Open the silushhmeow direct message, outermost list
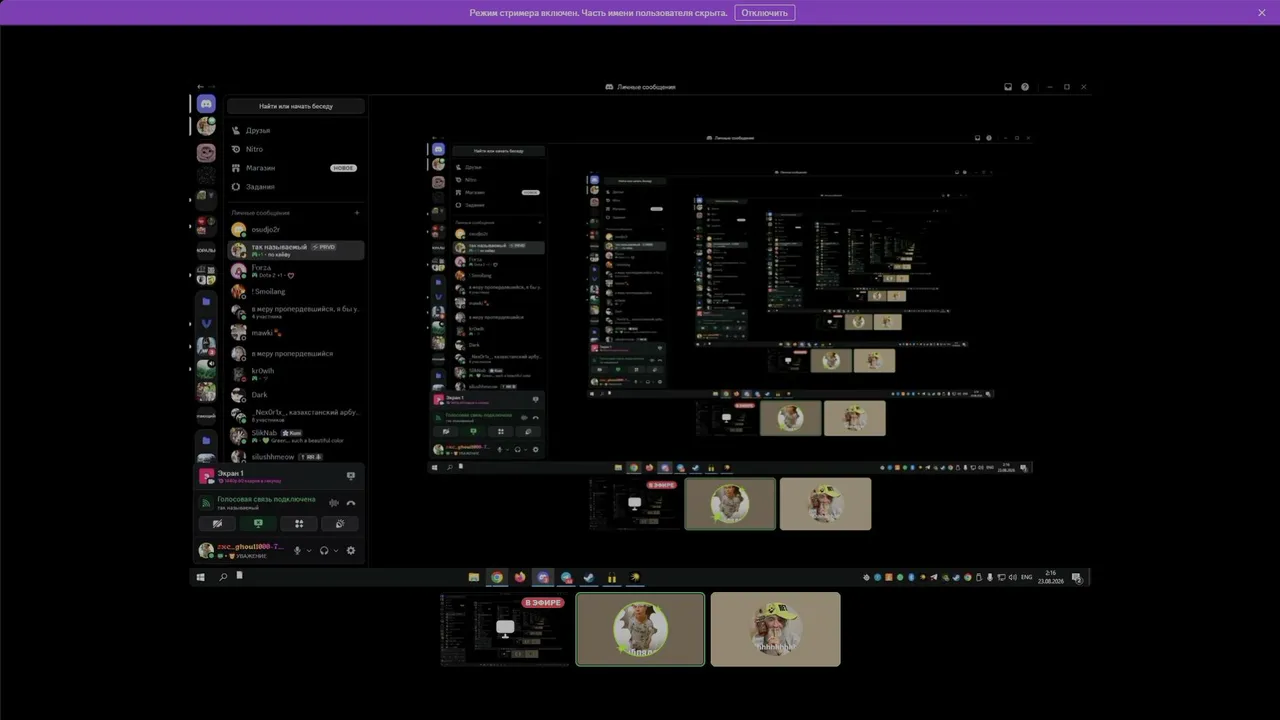Viewport: 1280px width, 720px height. 296,457
